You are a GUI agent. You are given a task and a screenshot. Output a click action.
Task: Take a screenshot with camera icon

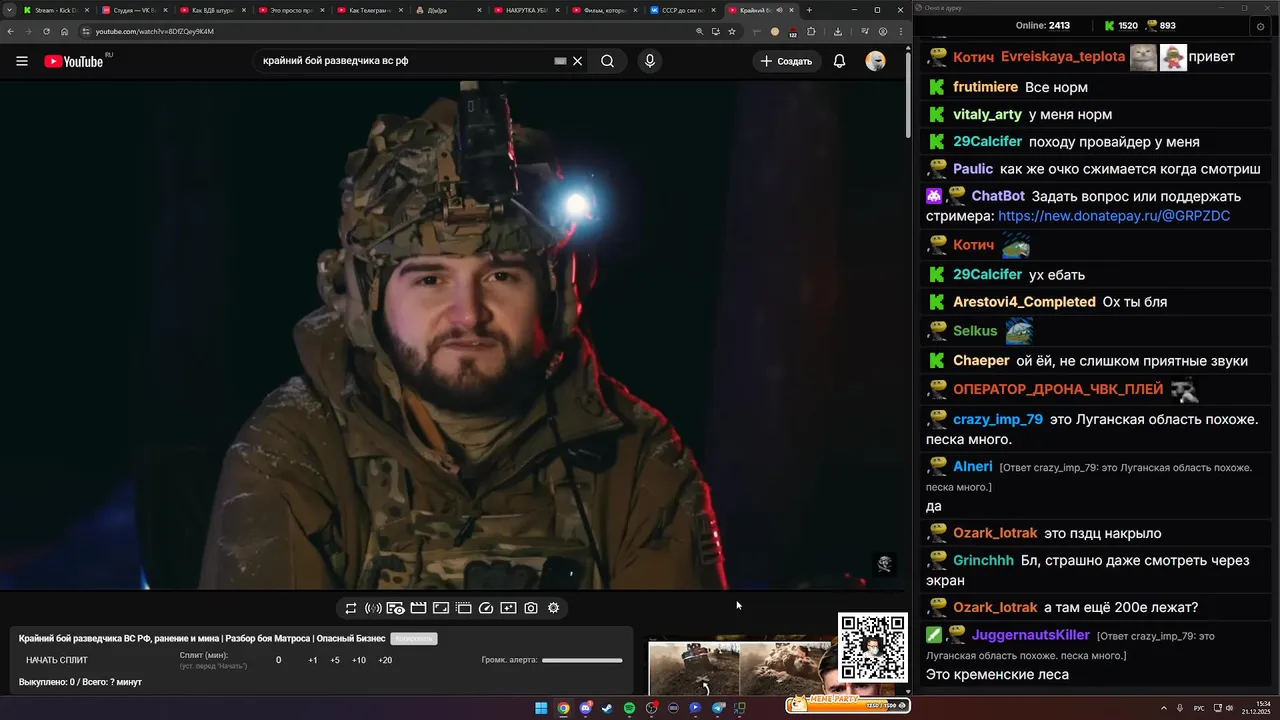click(x=531, y=608)
